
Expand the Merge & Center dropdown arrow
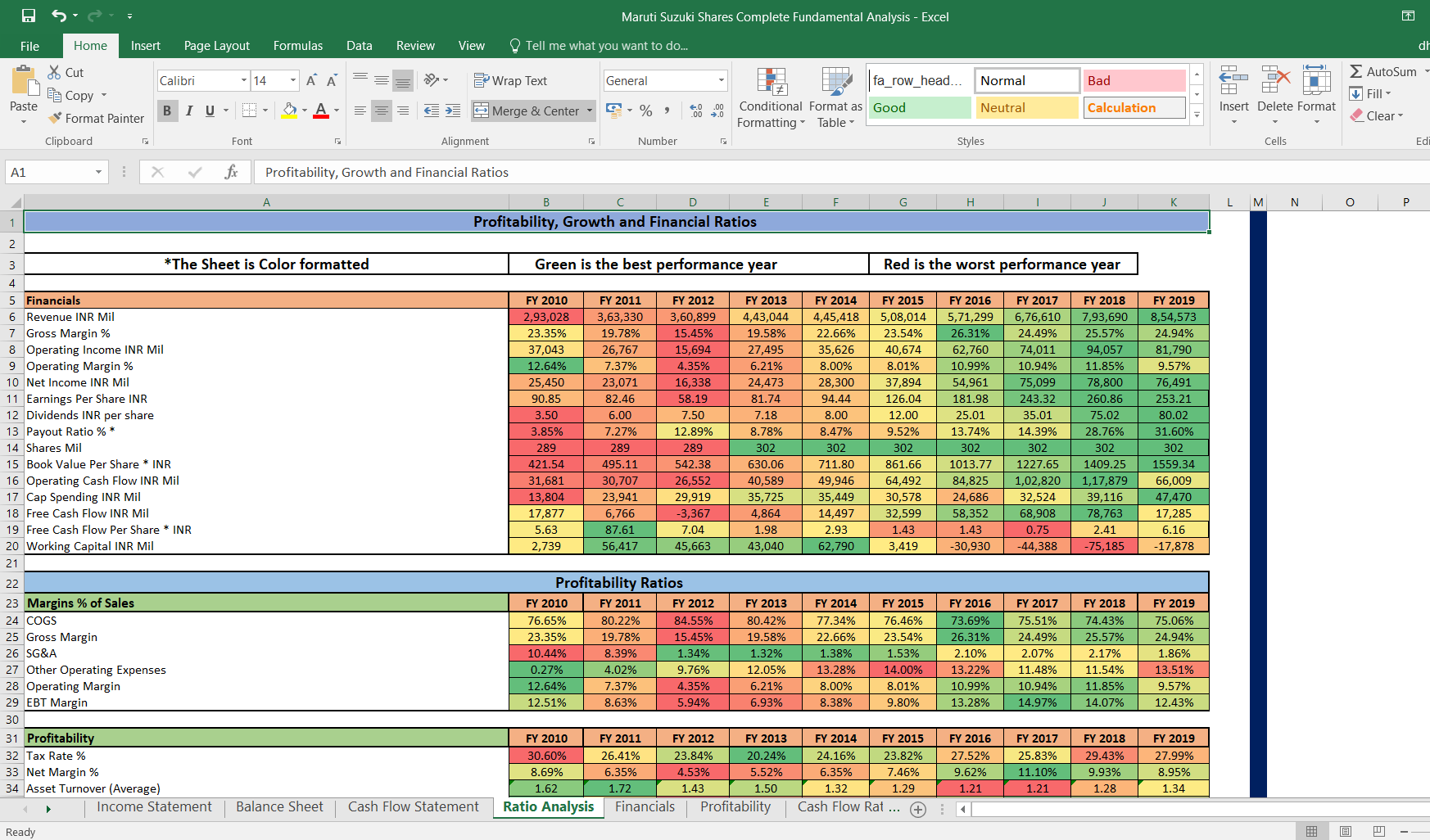coord(590,111)
